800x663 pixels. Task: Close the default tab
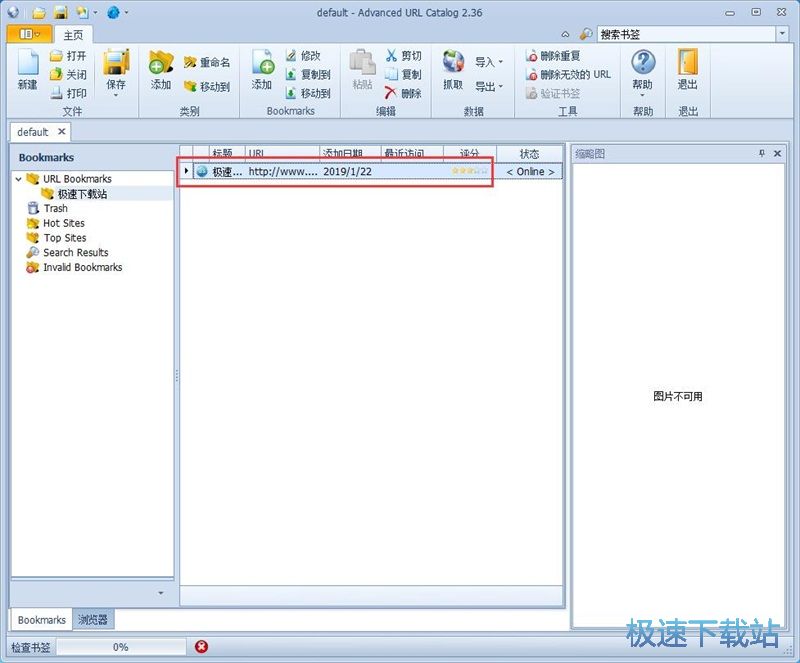tap(62, 132)
